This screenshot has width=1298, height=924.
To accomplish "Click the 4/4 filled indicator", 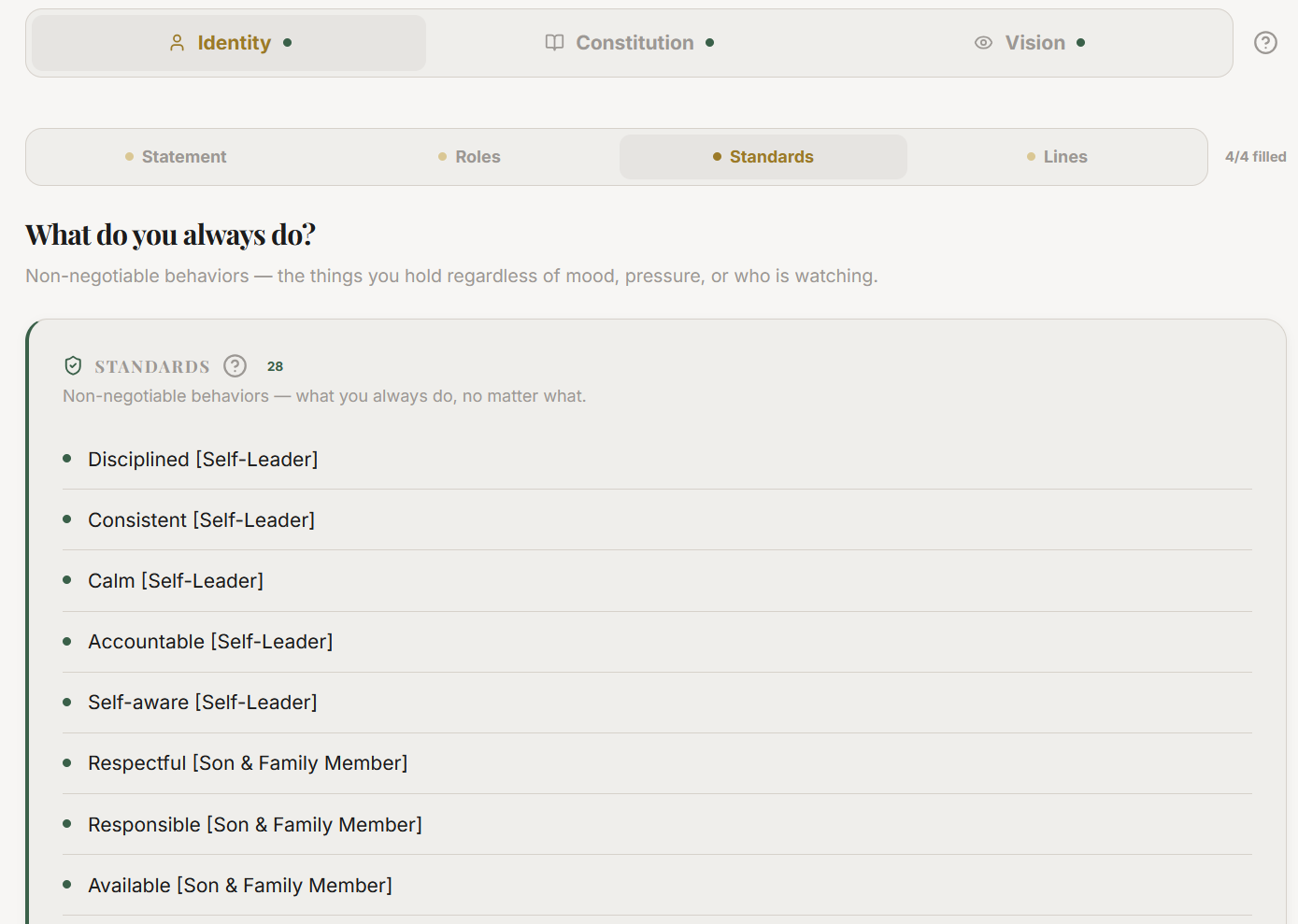I will (x=1255, y=157).
